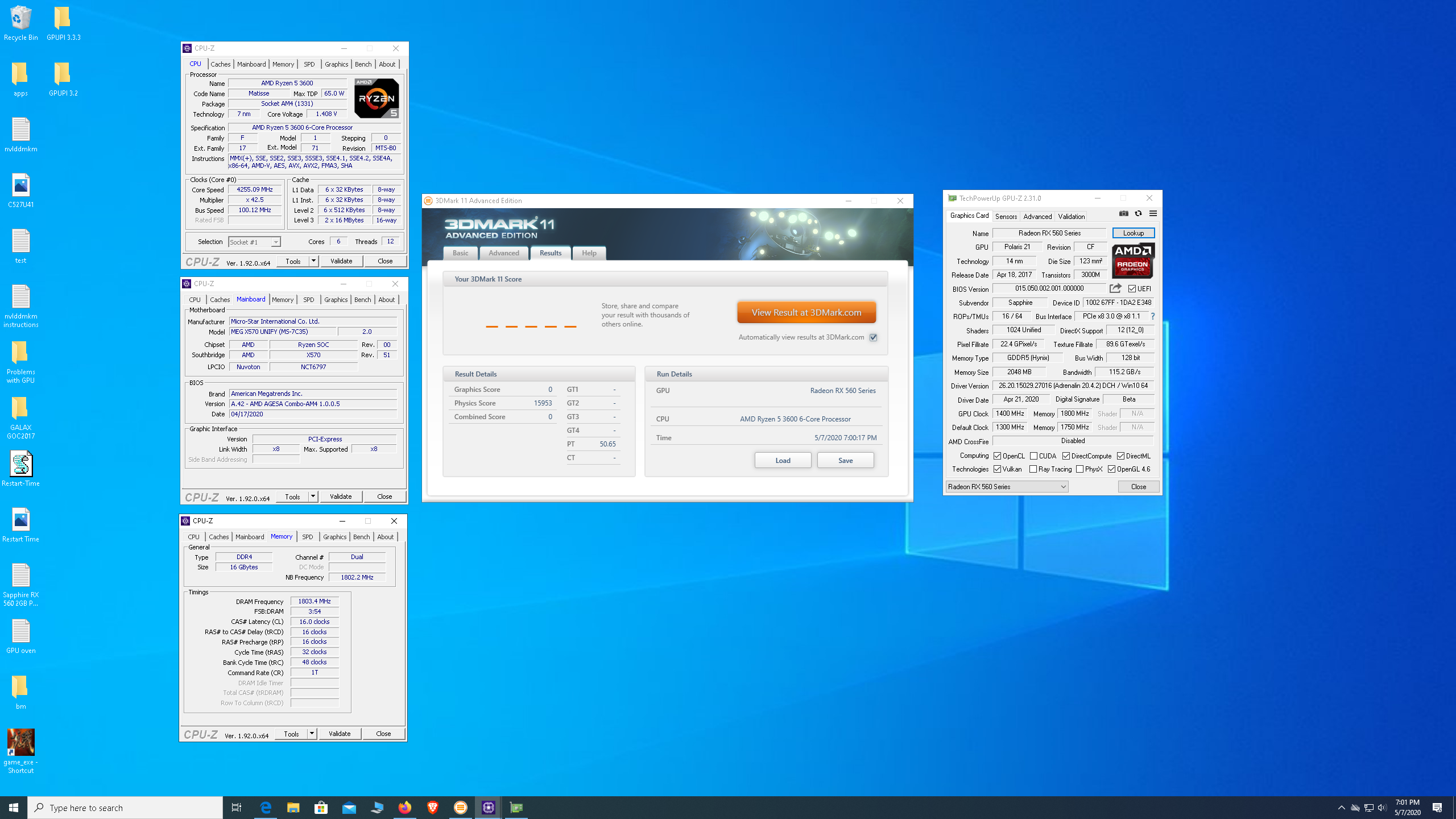The image size is (1456, 819).
Task: Take GPU-Z screenshot with camera icon
Action: (x=1123, y=214)
